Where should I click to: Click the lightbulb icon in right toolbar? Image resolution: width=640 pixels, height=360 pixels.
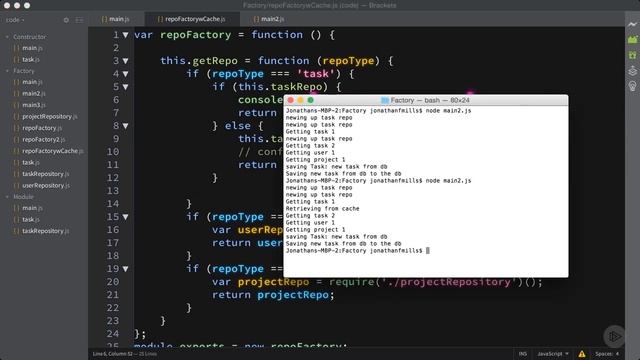pyautogui.click(x=632, y=86)
